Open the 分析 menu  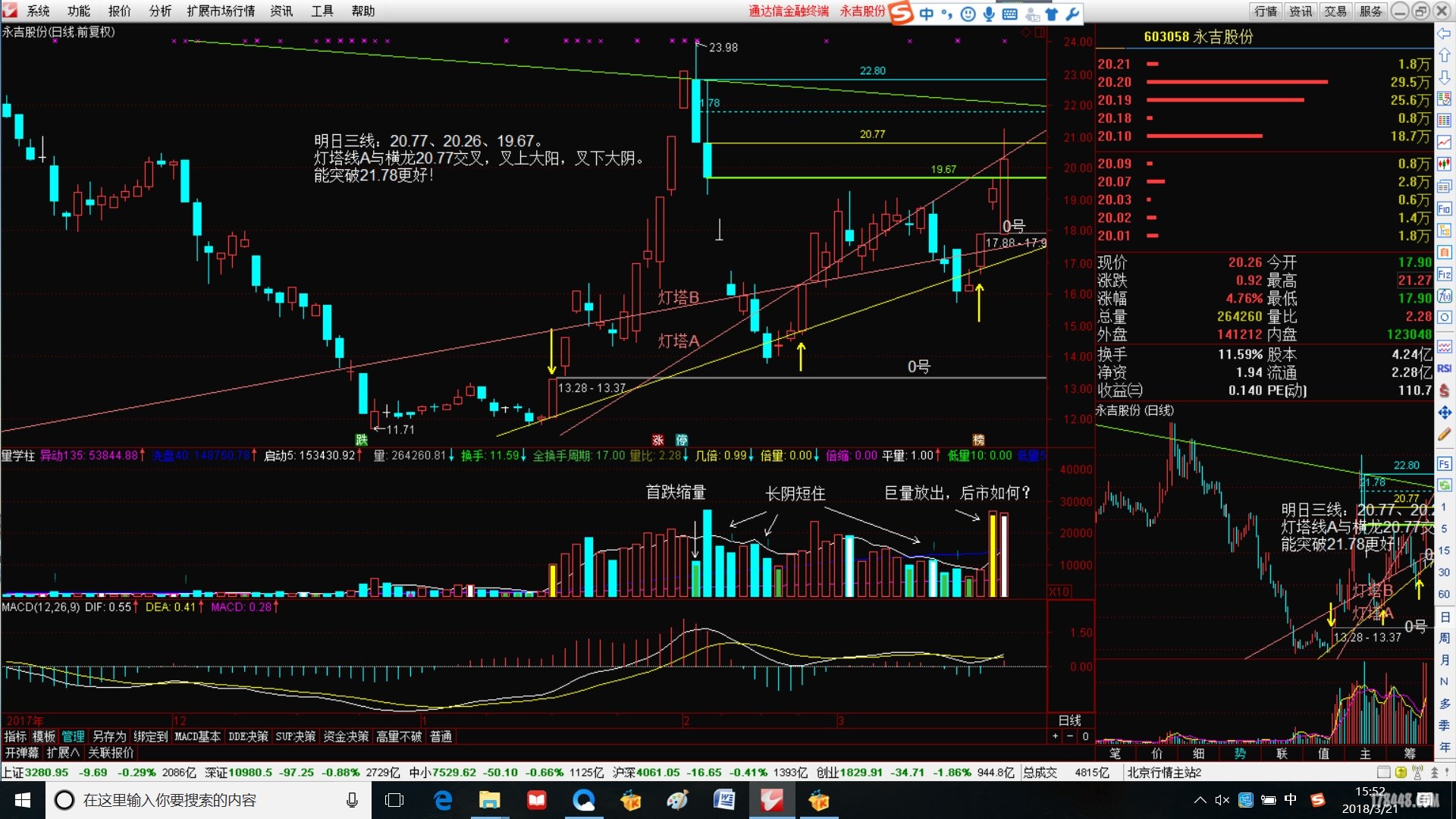pyautogui.click(x=160, y=11)
